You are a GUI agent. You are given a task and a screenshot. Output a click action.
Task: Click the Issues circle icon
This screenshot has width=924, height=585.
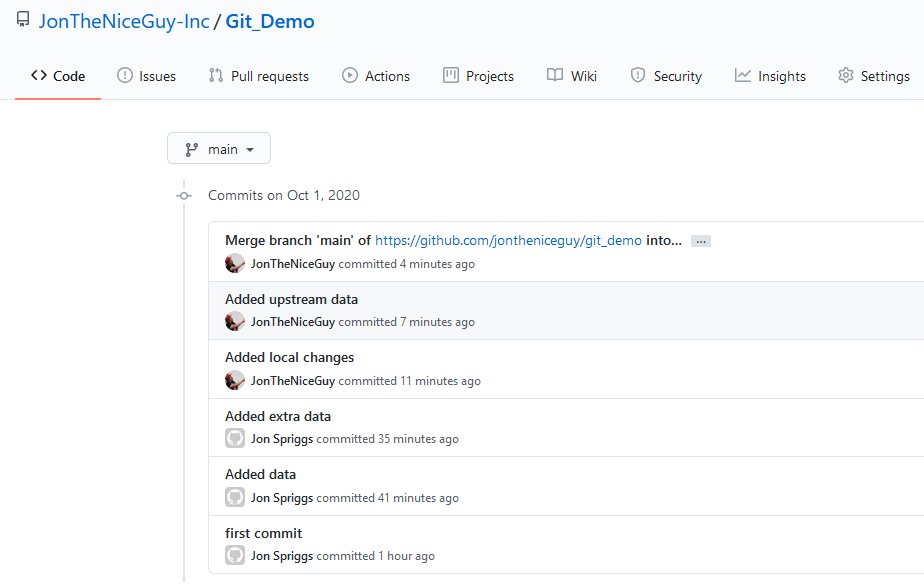[x=125, y=75]
